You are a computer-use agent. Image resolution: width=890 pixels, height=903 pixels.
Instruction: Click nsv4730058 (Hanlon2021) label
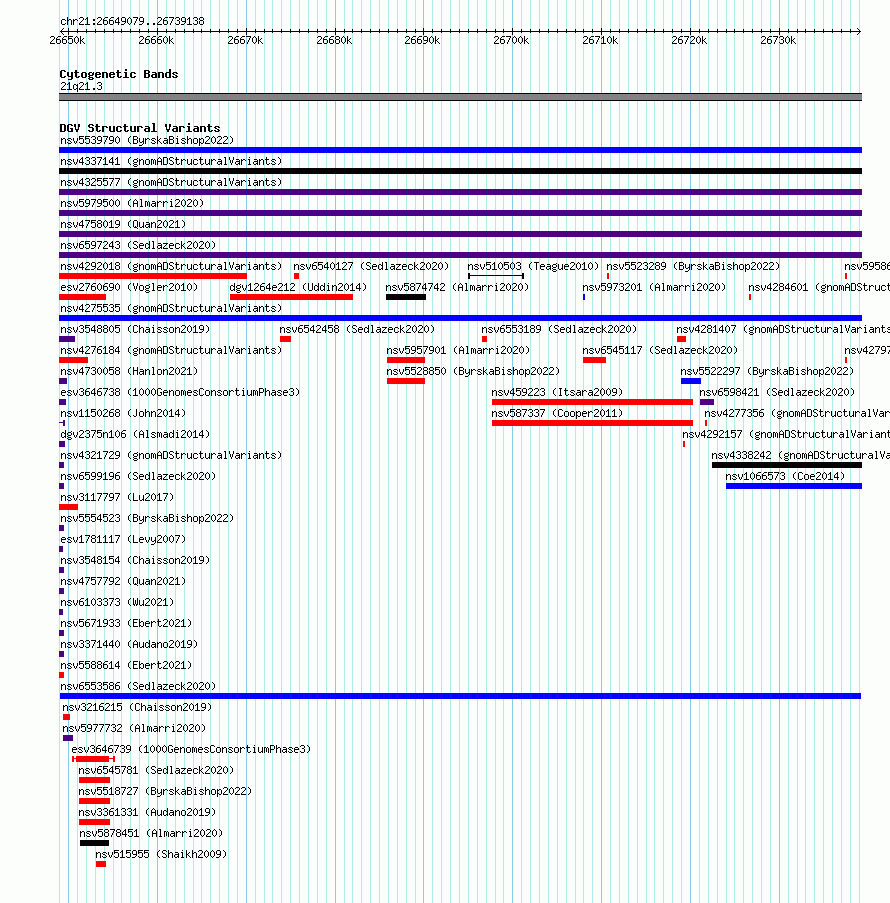click(129, 371)
